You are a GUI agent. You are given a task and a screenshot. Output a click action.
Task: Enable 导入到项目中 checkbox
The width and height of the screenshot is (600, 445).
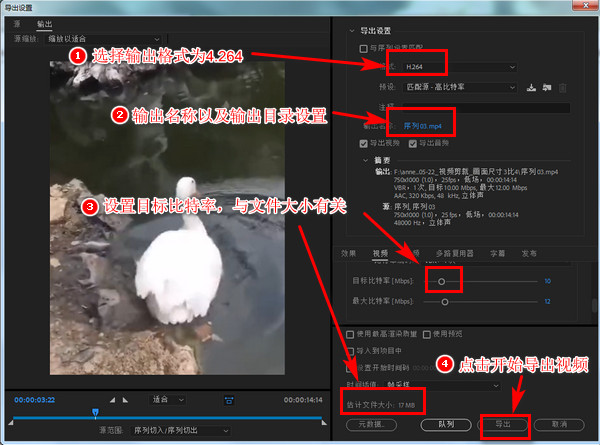tap(350, 351)
